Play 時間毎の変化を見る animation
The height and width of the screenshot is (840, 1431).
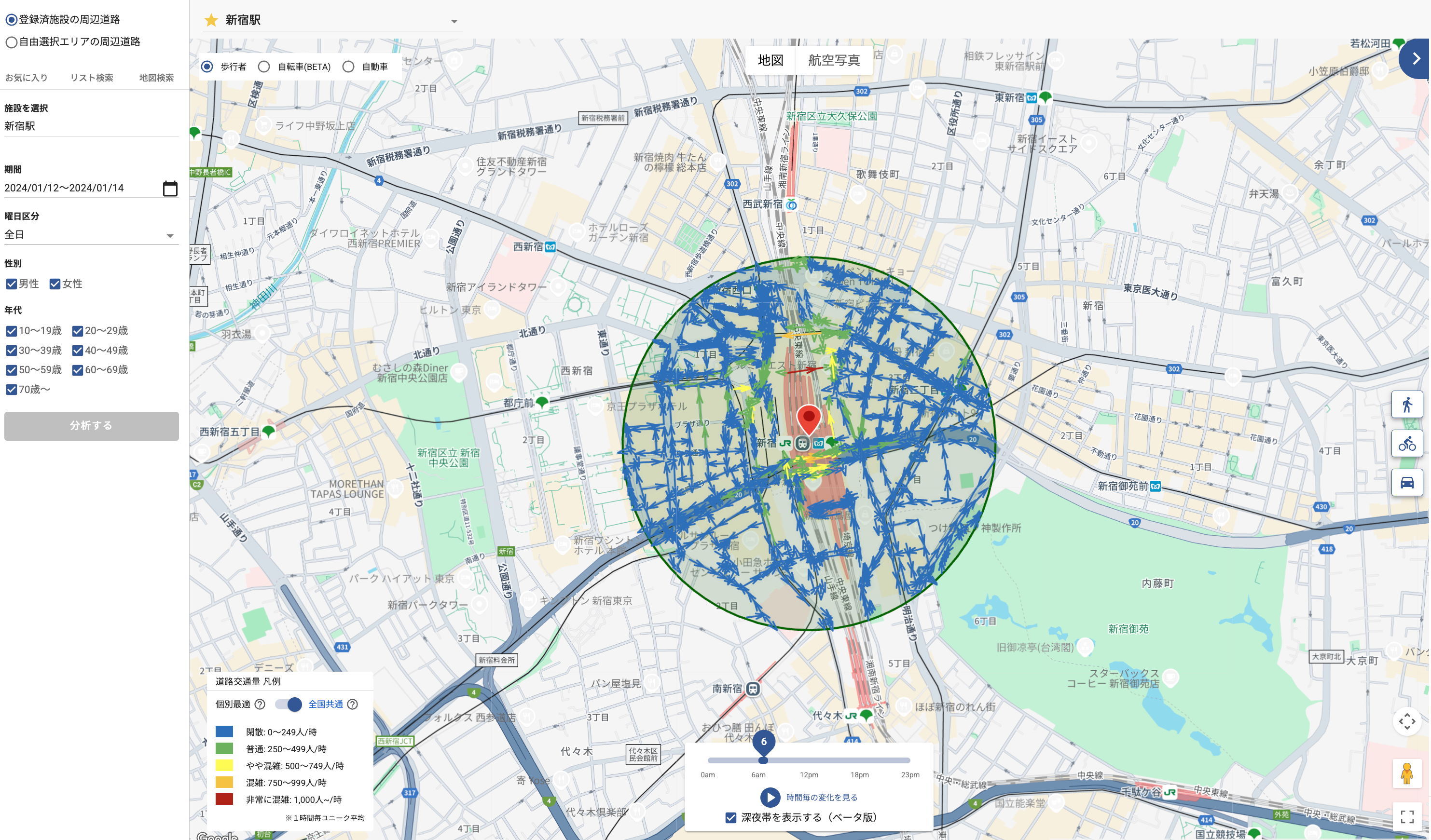click(x=770, y=798)
